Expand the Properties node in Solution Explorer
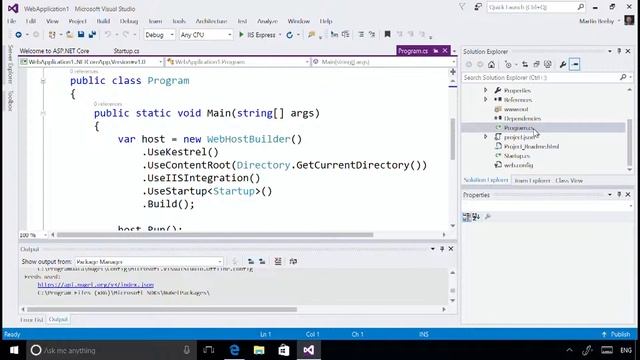The width and height of the screenshot is (640, 360). pyautogui.click(x=486, y=90)
